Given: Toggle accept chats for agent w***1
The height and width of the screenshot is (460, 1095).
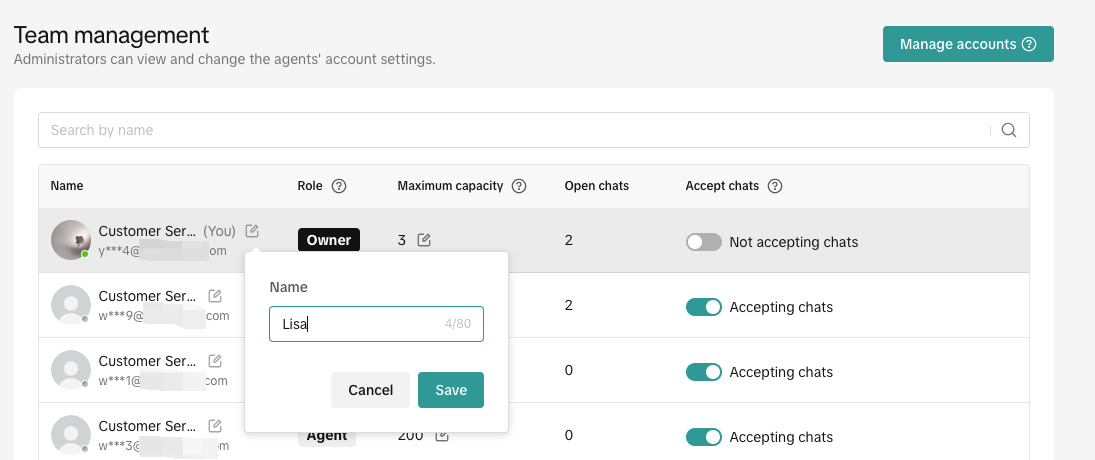Looking at the screenshot, I should [x=703, y=372].
